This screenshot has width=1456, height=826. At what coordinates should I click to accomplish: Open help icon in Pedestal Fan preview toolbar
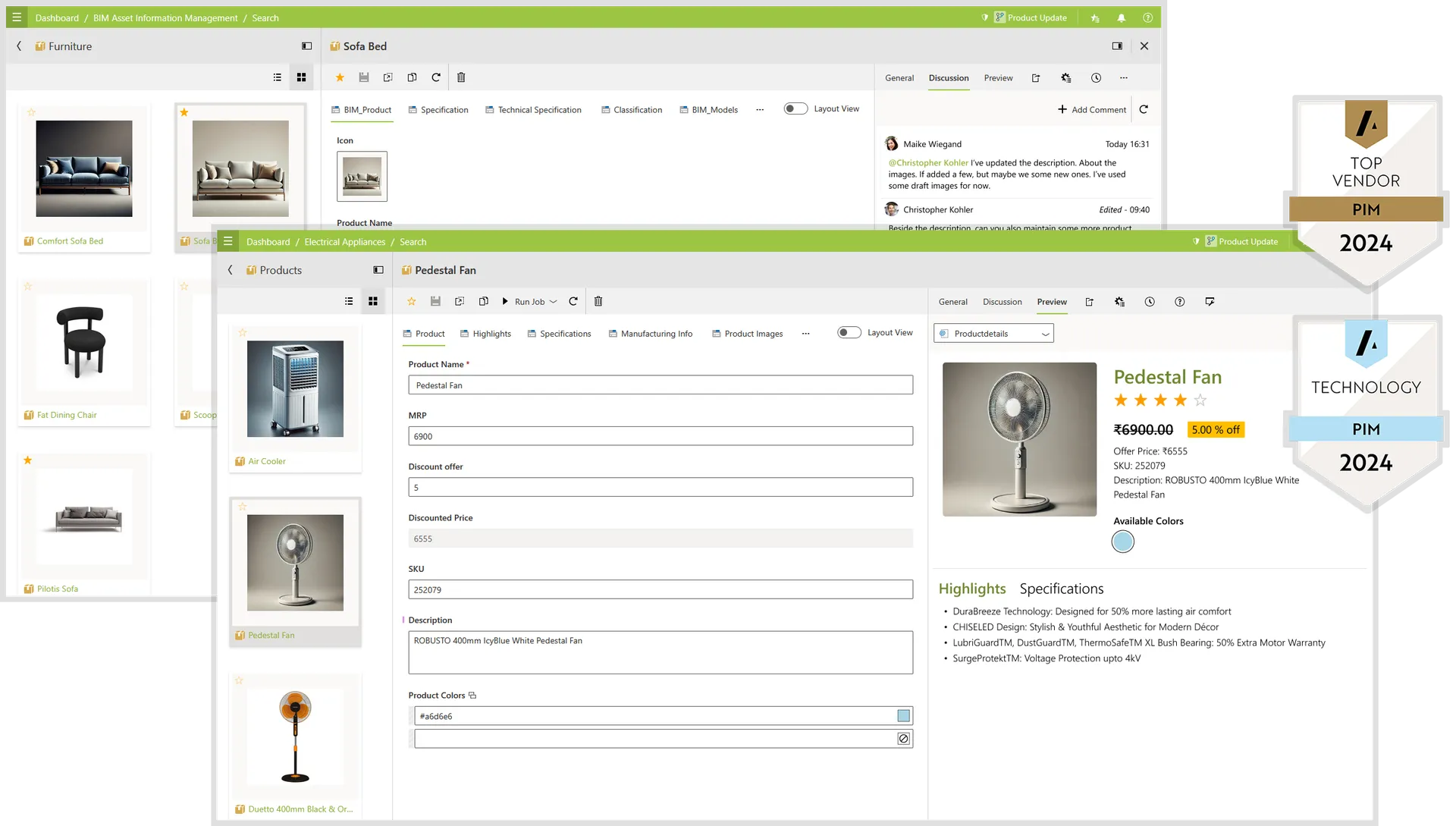1180,302
